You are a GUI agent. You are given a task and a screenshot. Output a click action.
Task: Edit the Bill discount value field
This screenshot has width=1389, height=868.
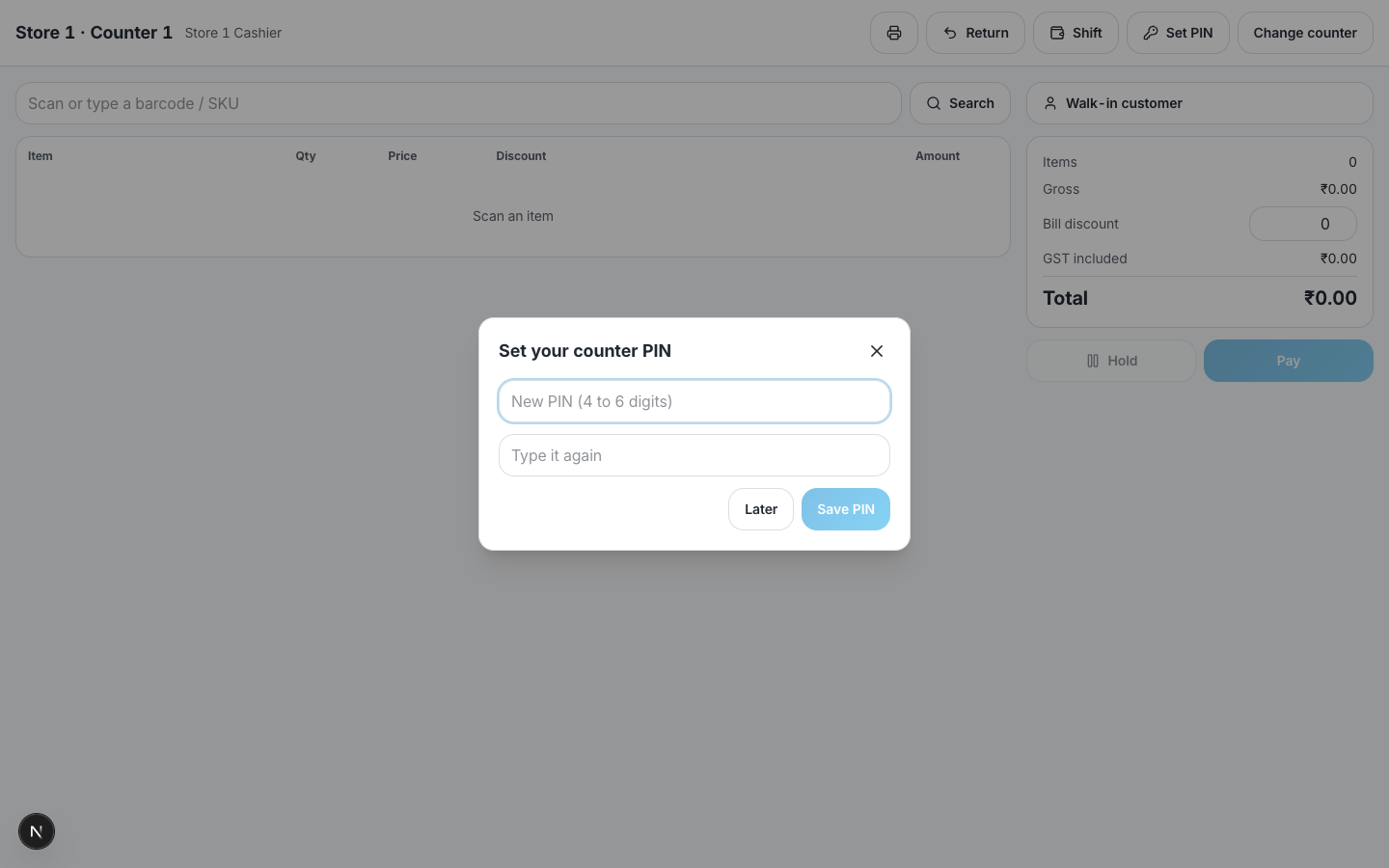click(1303, 224)
